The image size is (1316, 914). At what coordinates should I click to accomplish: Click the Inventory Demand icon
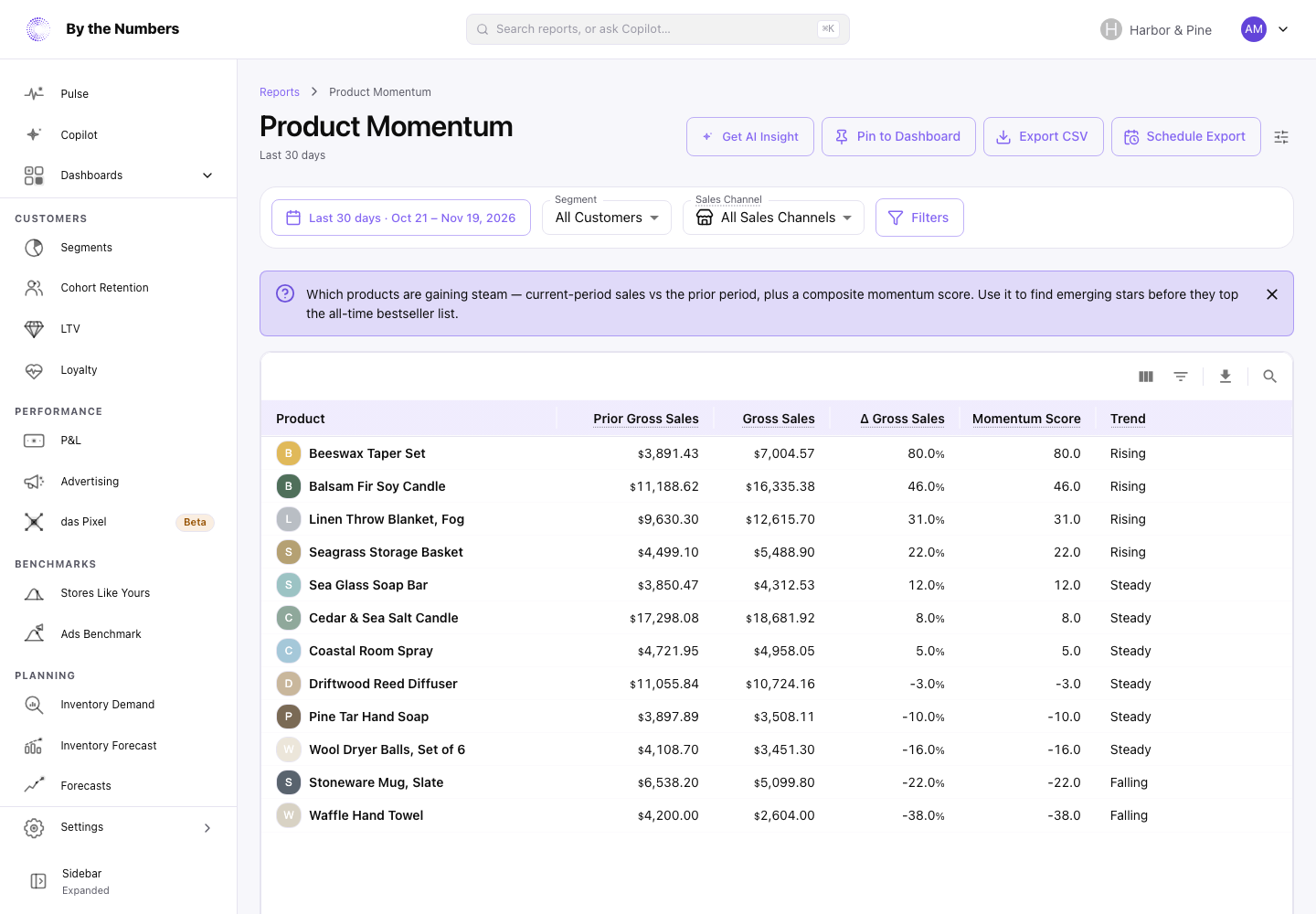click(34, 705)
